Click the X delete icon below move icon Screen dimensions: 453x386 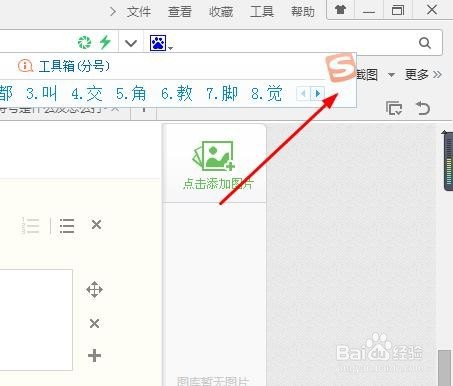94,323
